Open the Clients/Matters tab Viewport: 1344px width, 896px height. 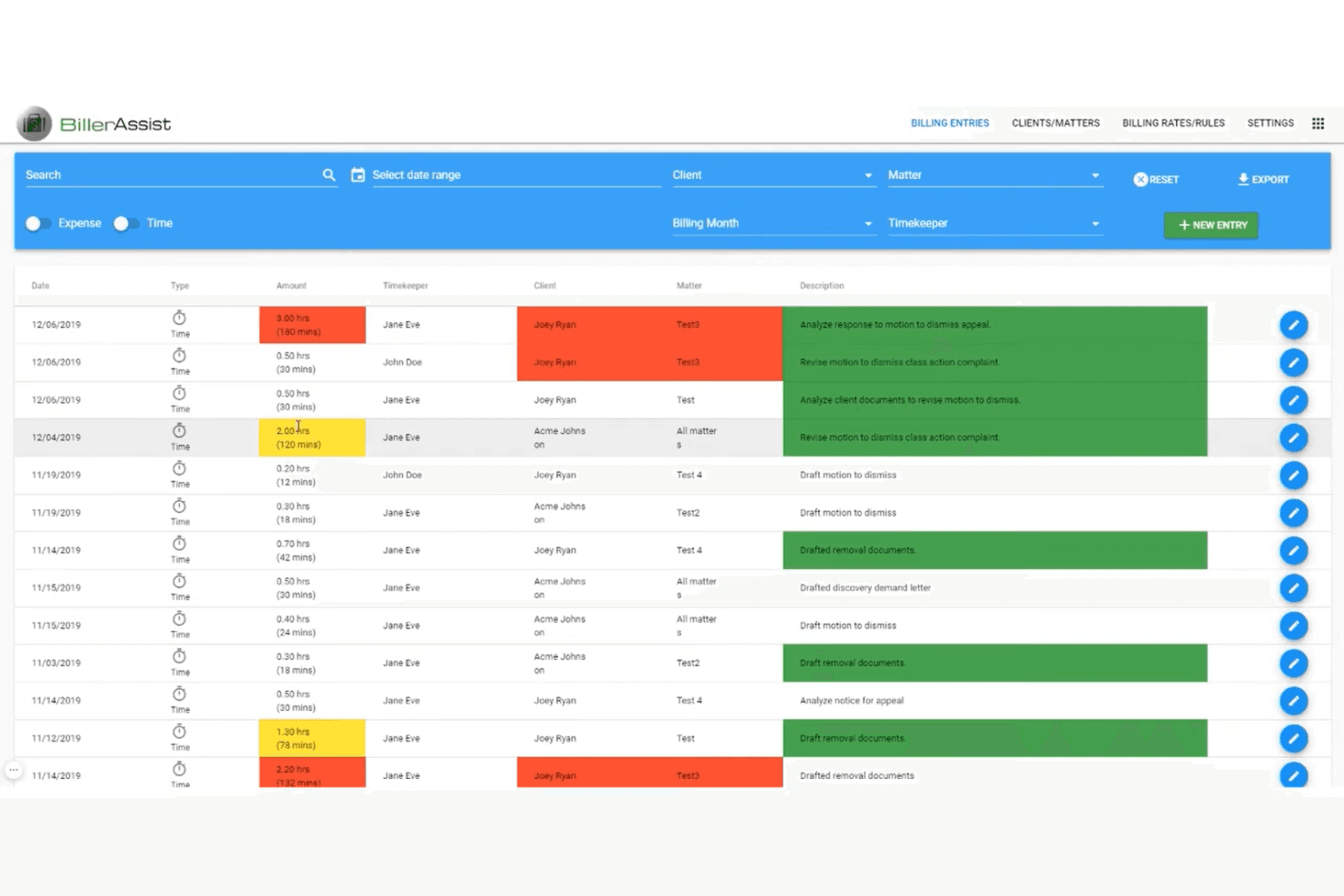pos(1055,123)
